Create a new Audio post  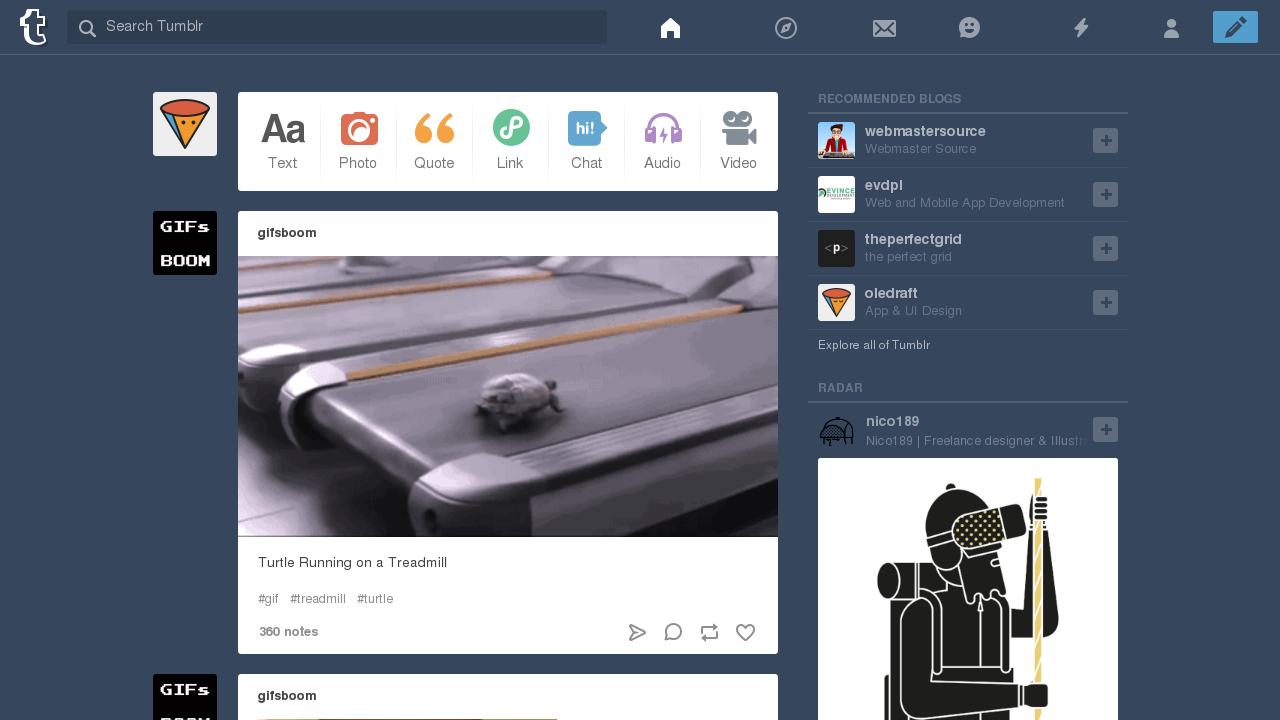point(662,141)
